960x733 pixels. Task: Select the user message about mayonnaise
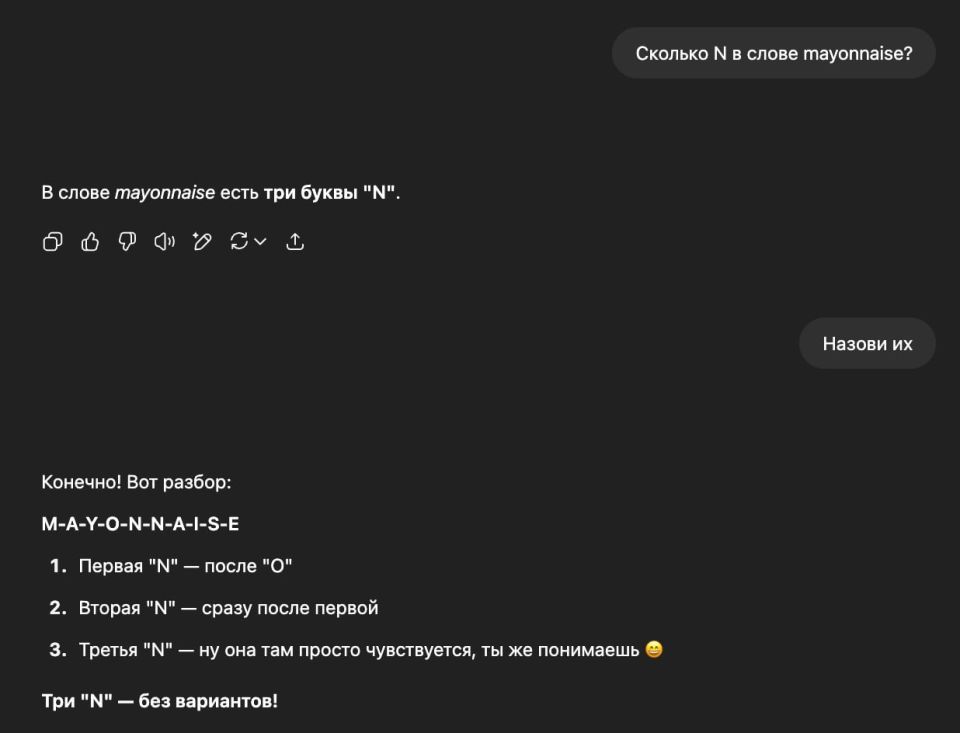point(773,52)
